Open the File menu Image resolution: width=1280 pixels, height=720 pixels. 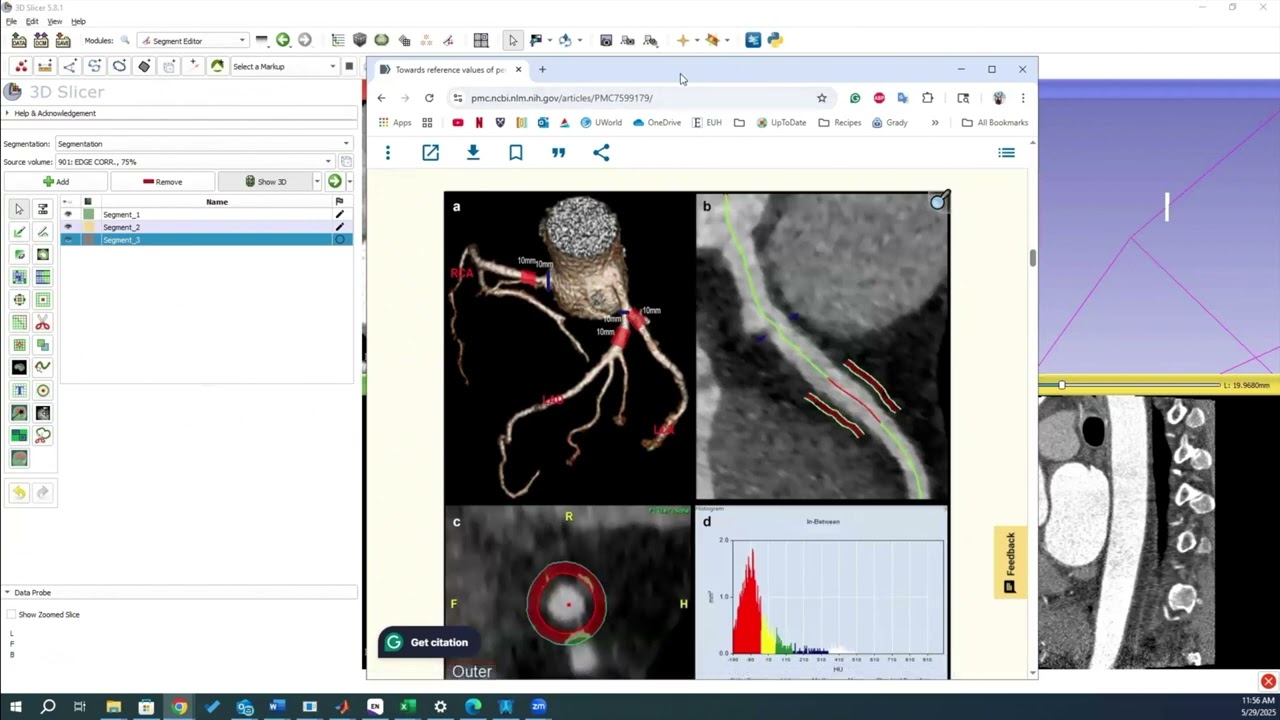click(10, 21)
